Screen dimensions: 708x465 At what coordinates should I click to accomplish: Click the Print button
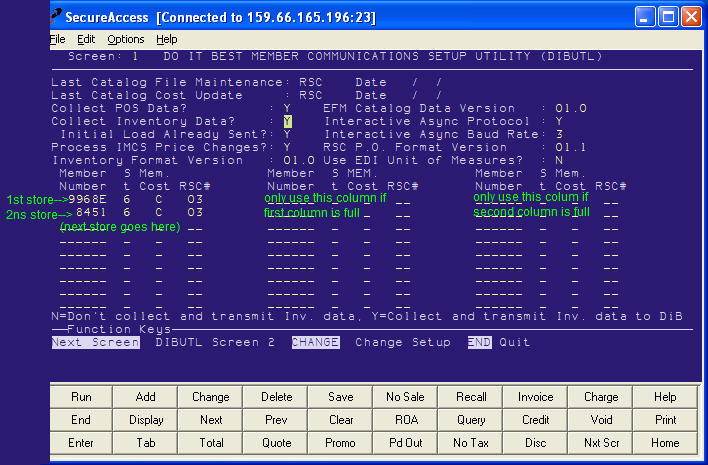[666, 420]
